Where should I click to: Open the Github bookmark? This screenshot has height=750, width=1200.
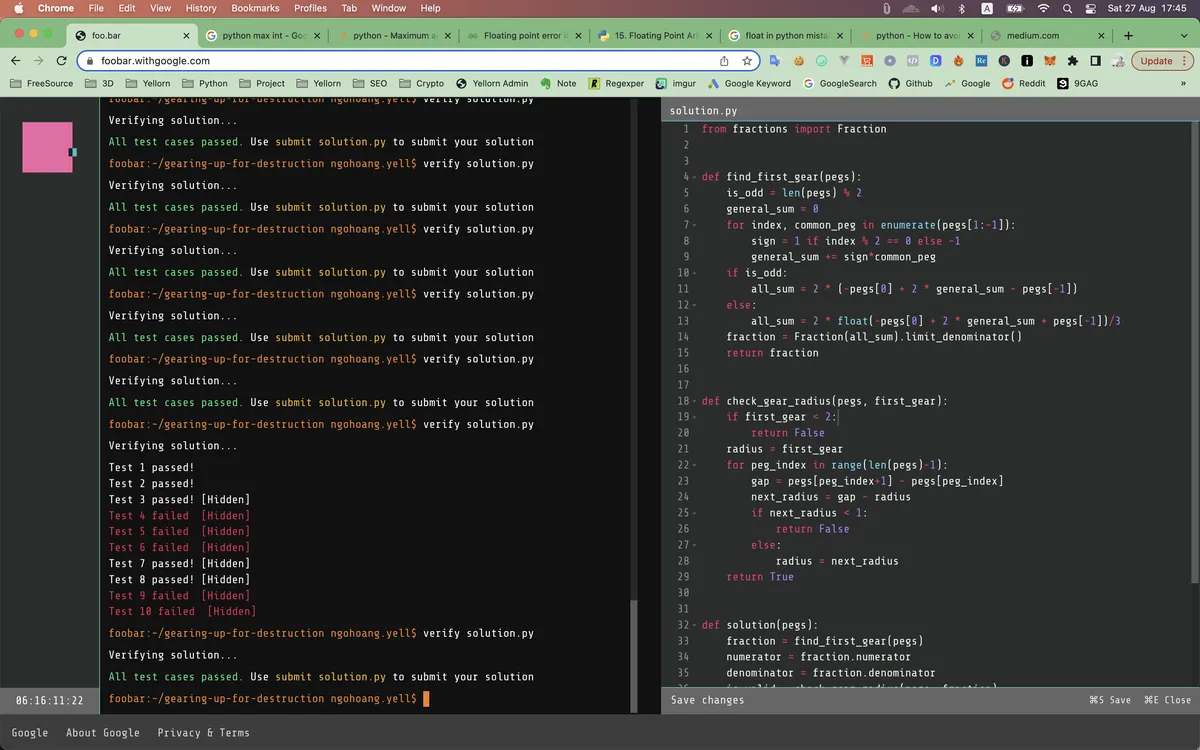coord(910,83)
